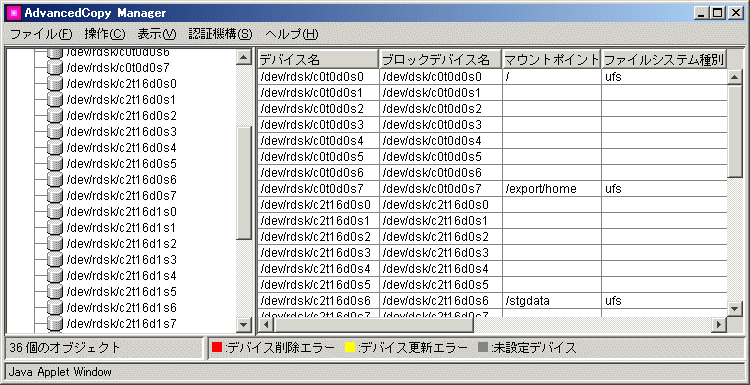Click ufs cell in /stgdata row
750x385 pixels.
(664, 300)
